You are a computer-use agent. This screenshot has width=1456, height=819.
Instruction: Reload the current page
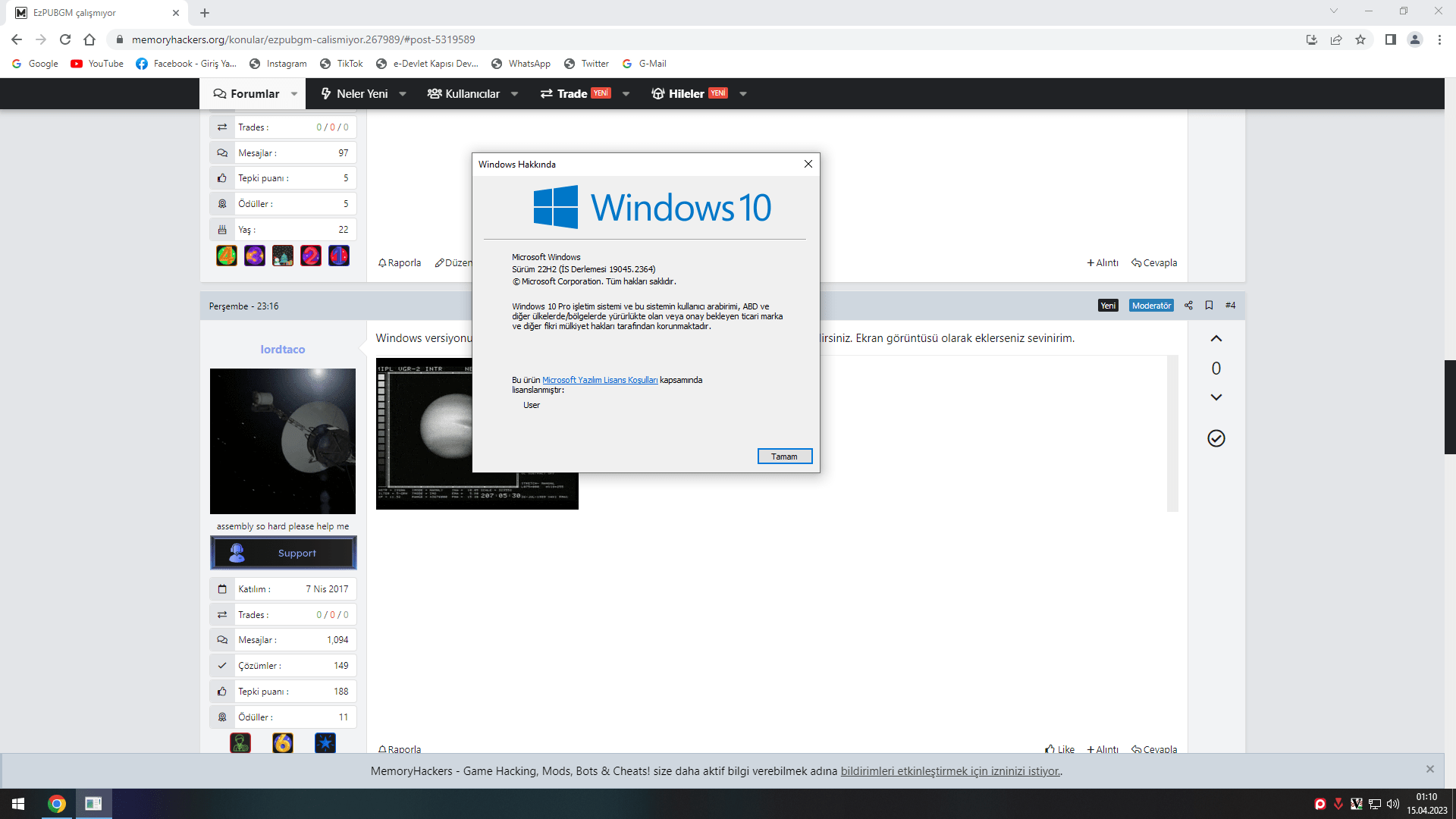pos(65,39)
